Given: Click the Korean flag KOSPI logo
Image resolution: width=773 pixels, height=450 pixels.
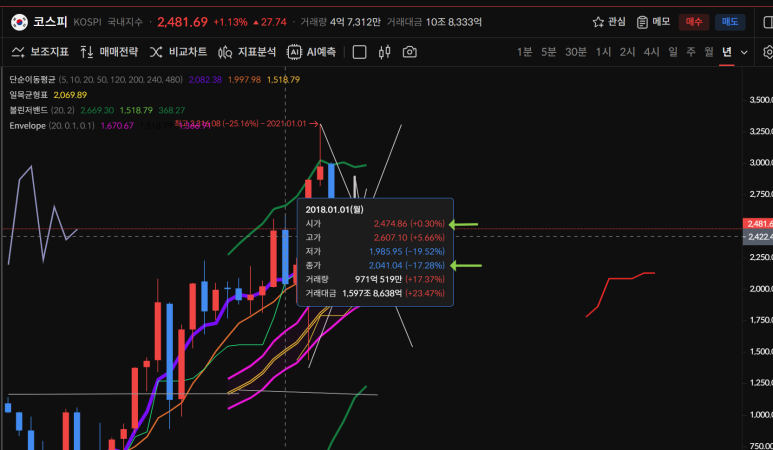Looking at the screenshot, I should [x=19, y=22].
